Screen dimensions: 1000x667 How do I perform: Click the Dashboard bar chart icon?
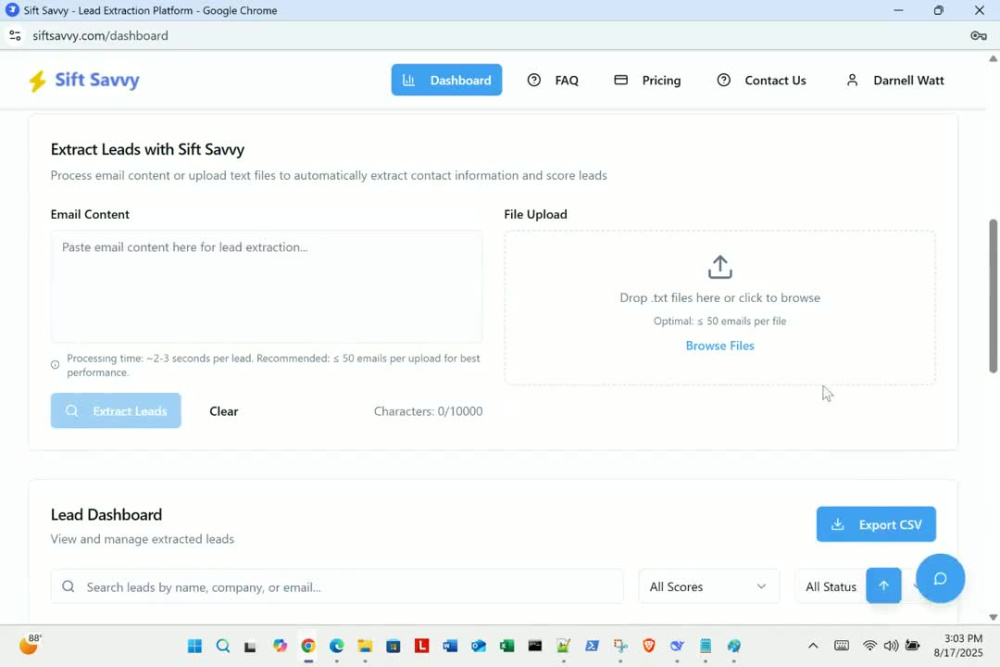pyautogui.click(x=409, y=80)
